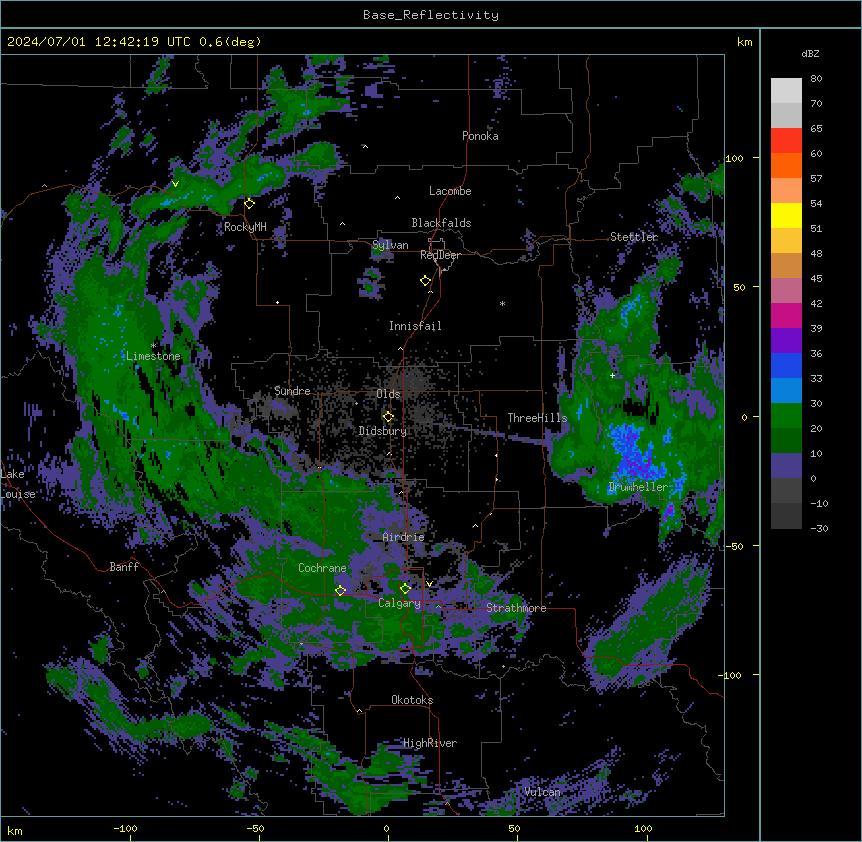Click the yellow diamond marker above Calgary label
The height and width of the screenshot is (842, 862).
[x=405, y=589]
